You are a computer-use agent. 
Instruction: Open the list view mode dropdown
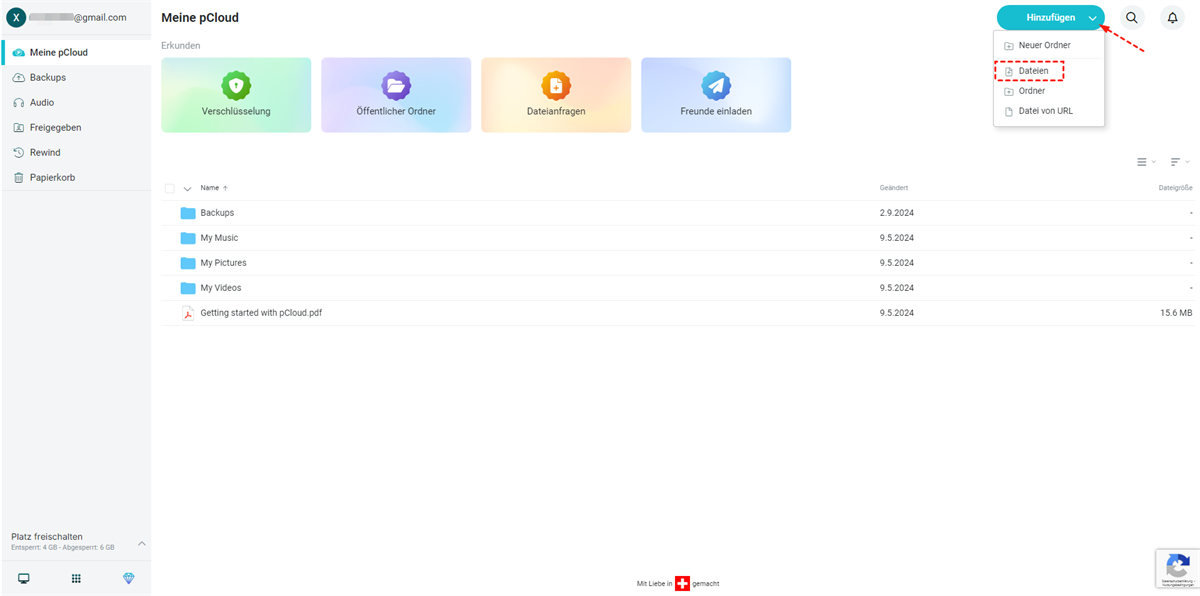[1146, 162]
